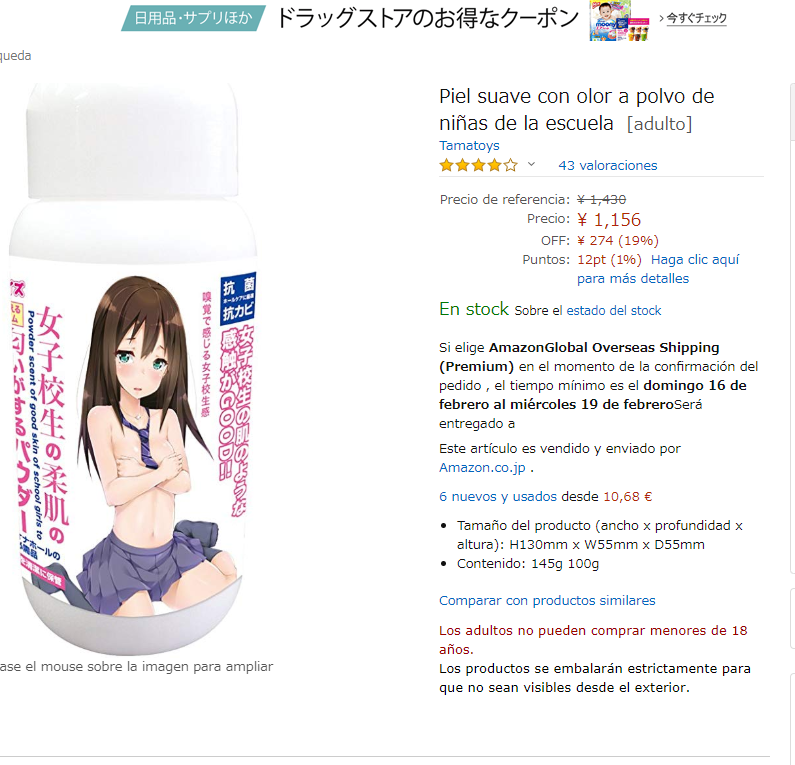Image resolution: width=795 pixels, height=765 pixels.
Task: Click the small arrow before 今すぐチェック
Action: point(661,18)
